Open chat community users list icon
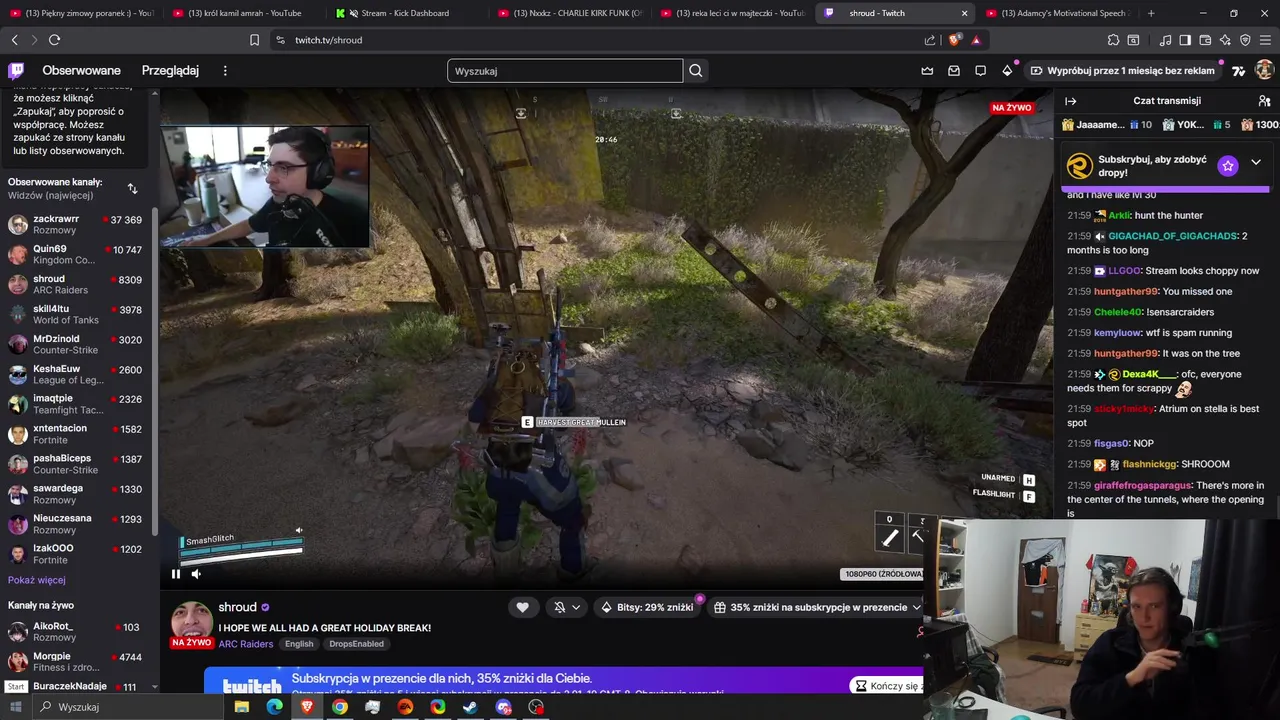 coord(1264,101)
